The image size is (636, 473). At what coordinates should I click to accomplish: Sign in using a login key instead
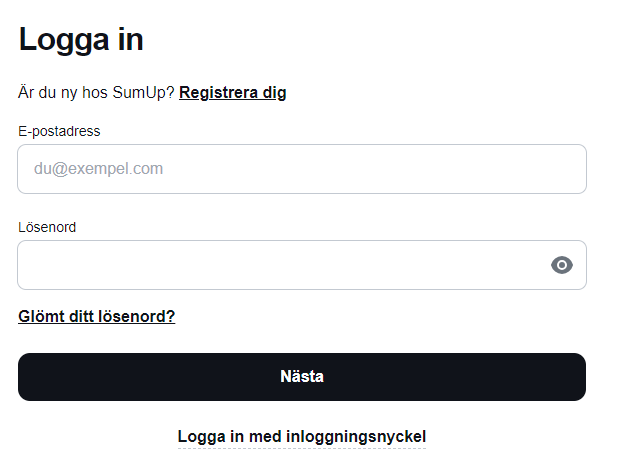301,437
